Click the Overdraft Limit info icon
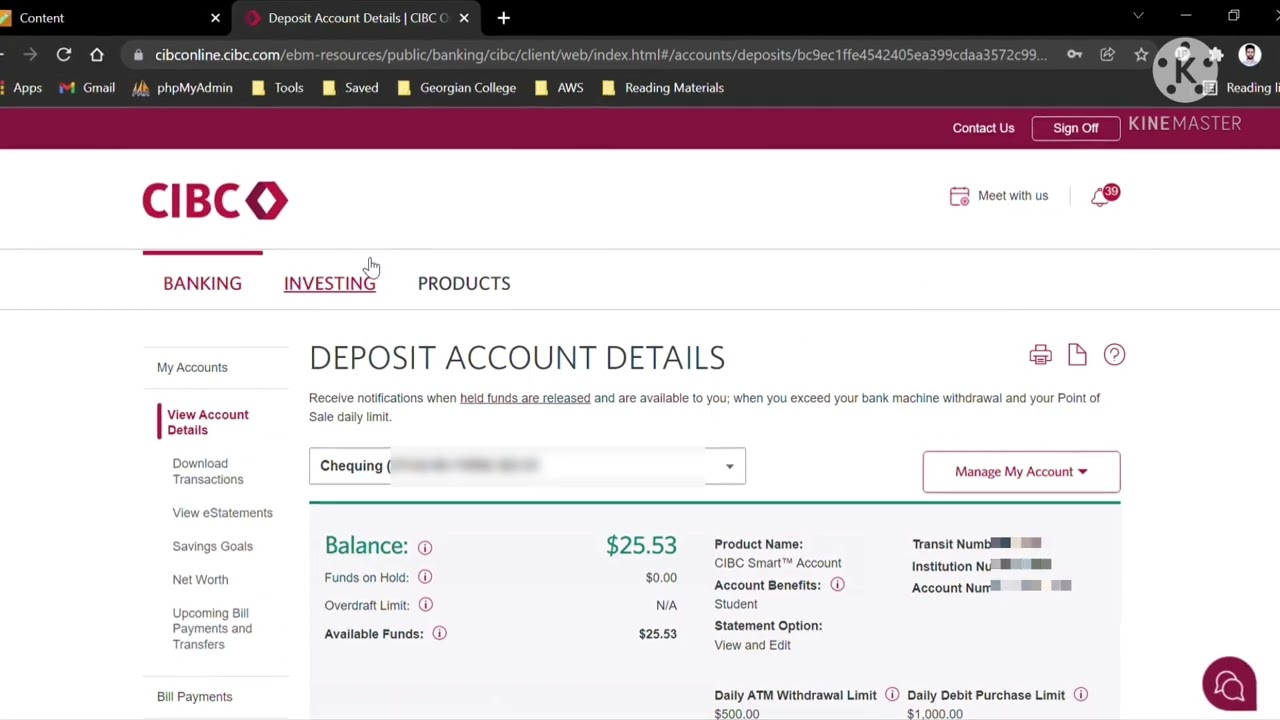Image resolution: width=1280 pixels, height=720 pixels. [x=426, y=605]
